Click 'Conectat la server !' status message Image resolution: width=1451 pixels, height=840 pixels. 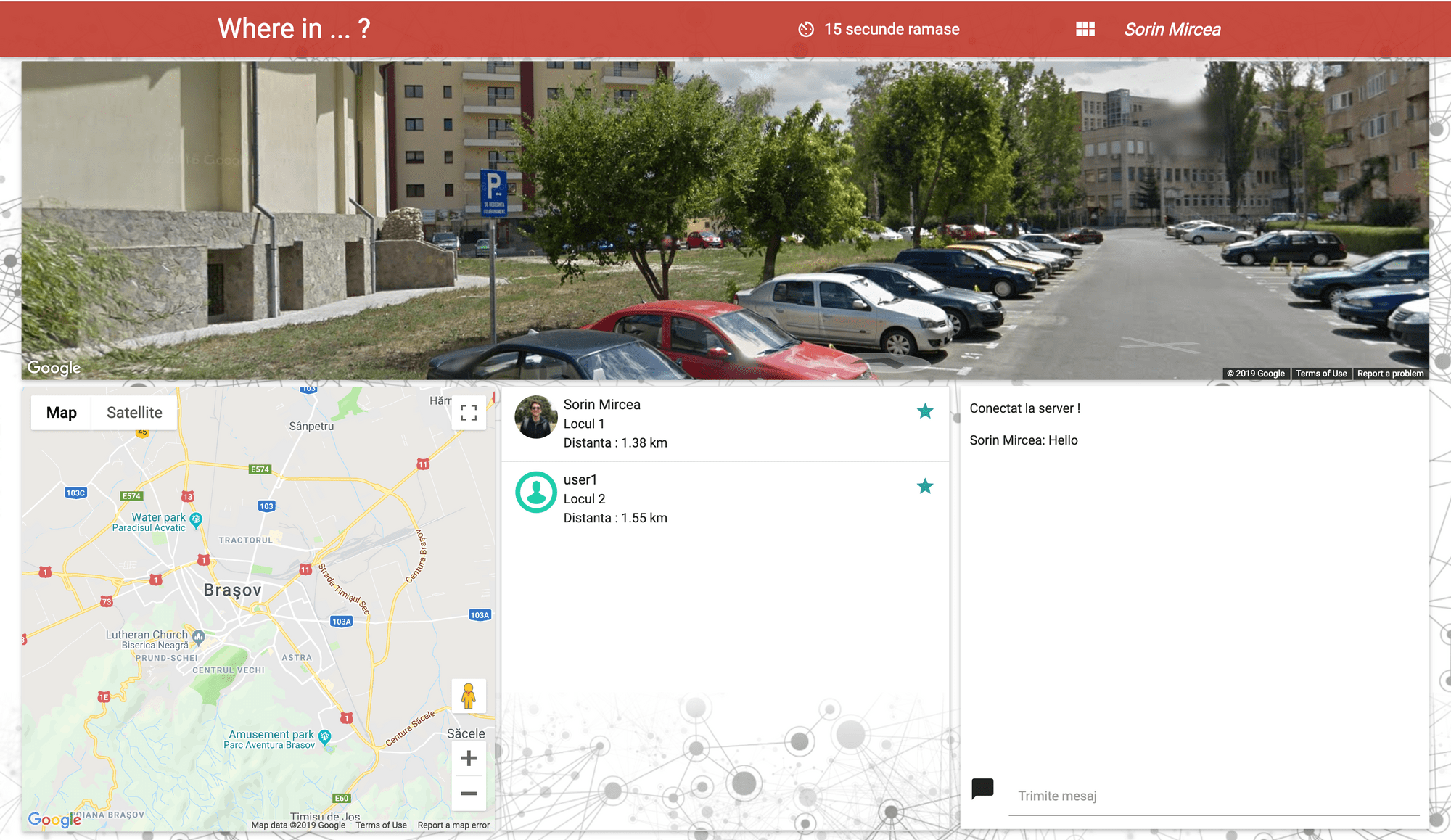click(x=1024, y=408)
